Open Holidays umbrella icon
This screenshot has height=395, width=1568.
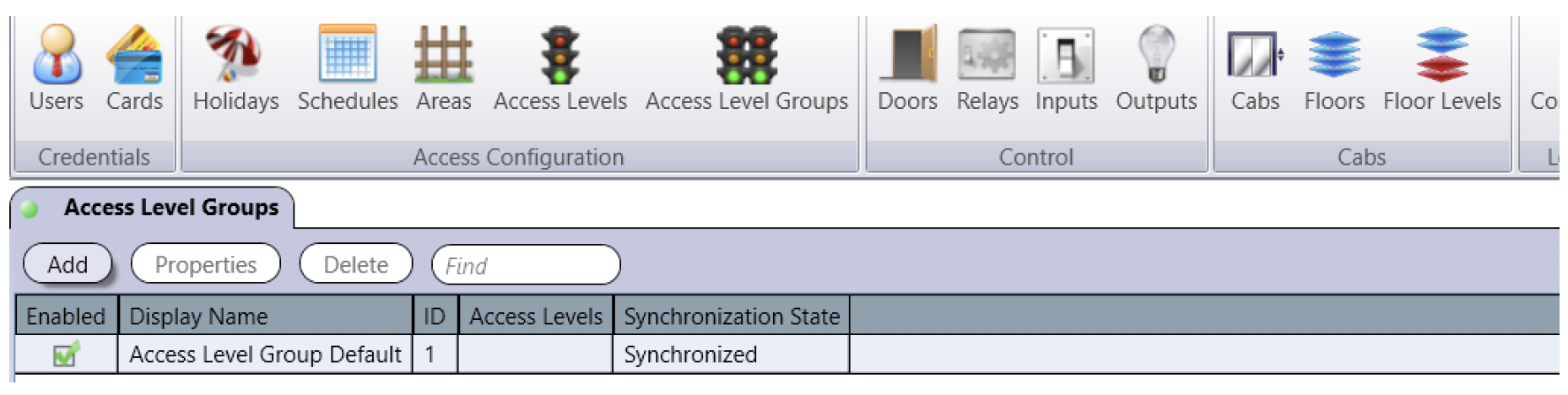tap(235, 56)
